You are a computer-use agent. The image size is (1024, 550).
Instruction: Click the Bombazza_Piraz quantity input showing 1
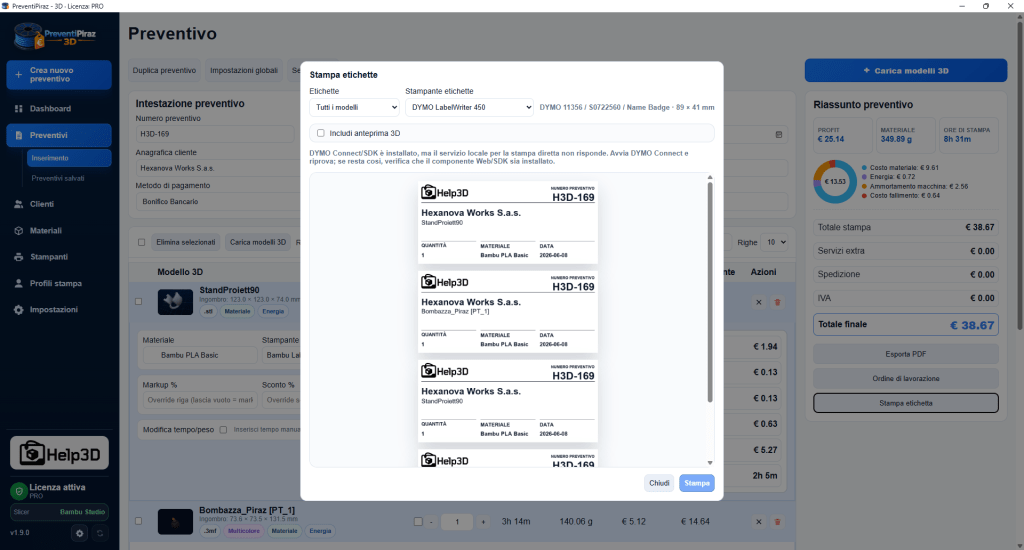(457, 522)
